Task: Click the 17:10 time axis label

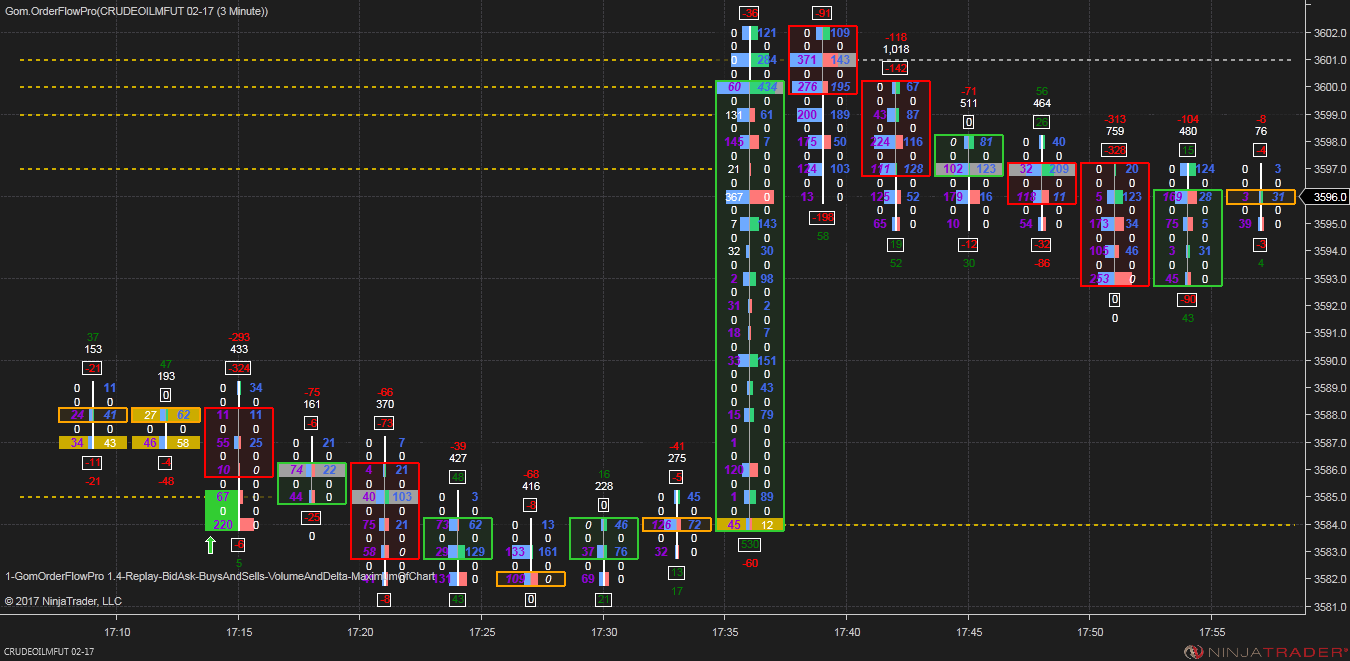Action: [x=118, y=633]
